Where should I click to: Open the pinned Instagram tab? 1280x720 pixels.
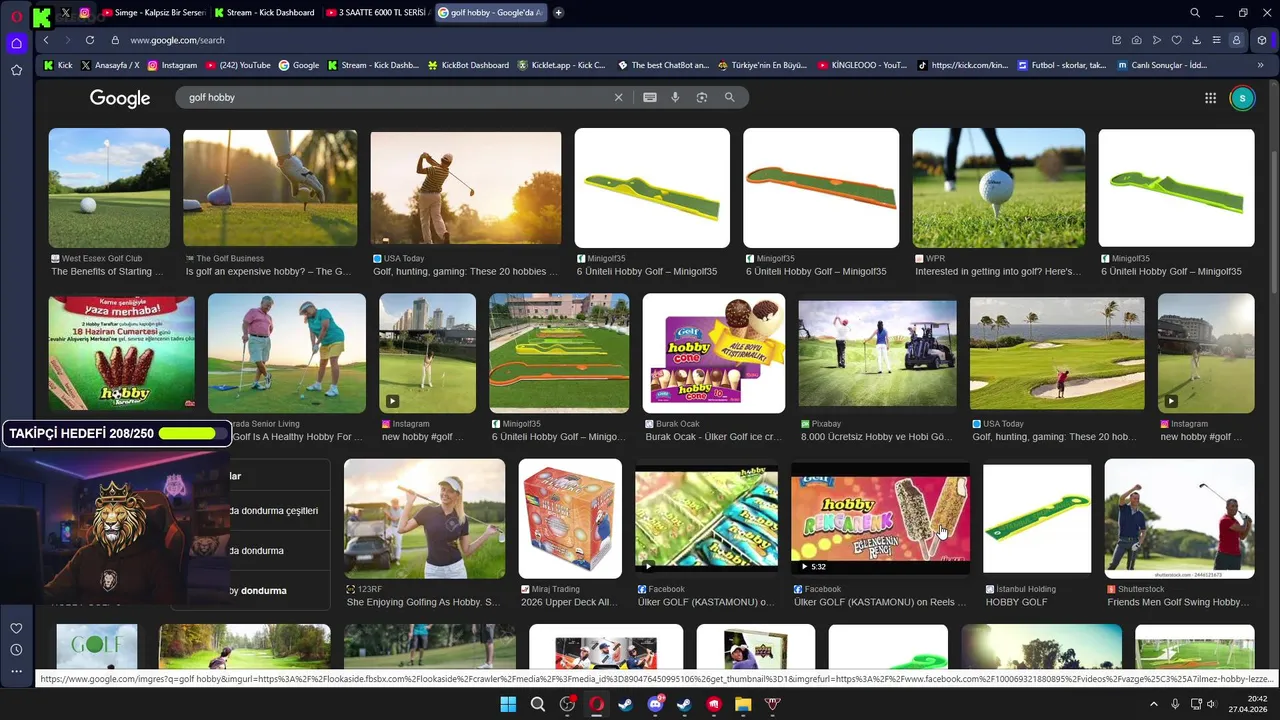pyautogui.click(x=84, y=13)
